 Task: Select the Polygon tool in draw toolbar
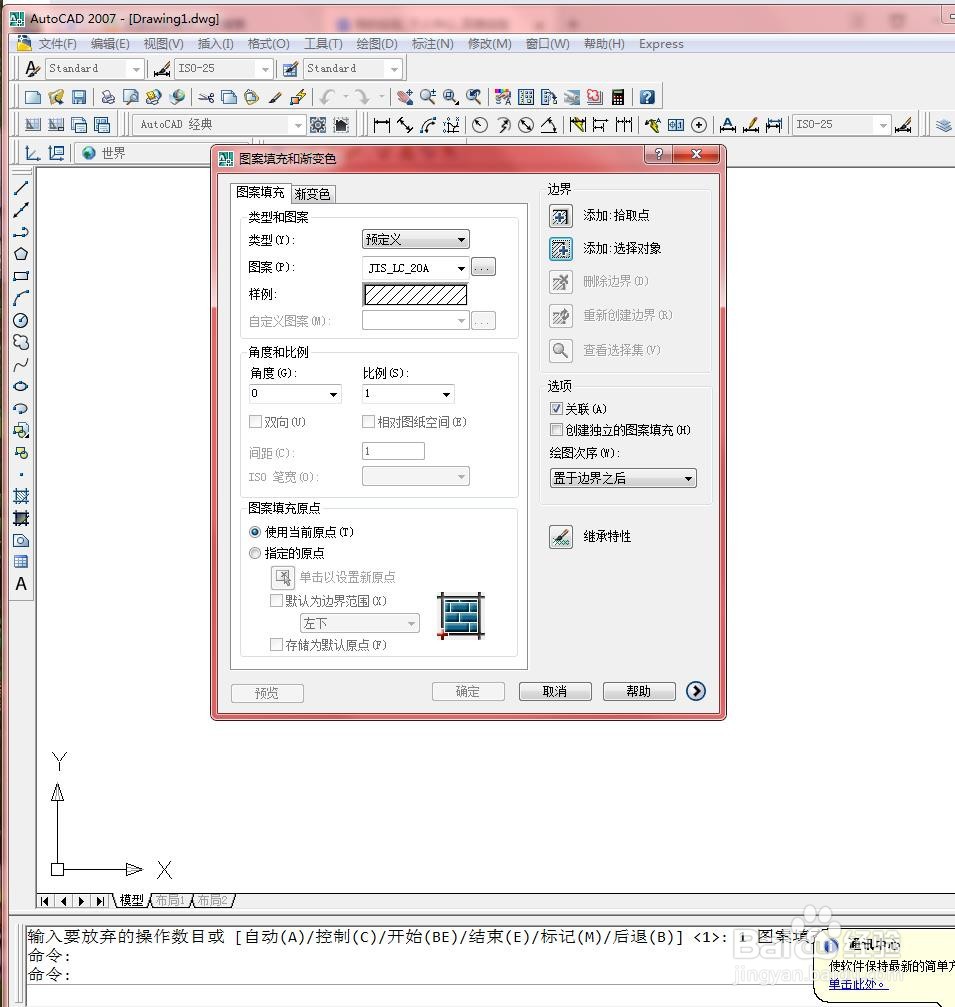(21, 254)
